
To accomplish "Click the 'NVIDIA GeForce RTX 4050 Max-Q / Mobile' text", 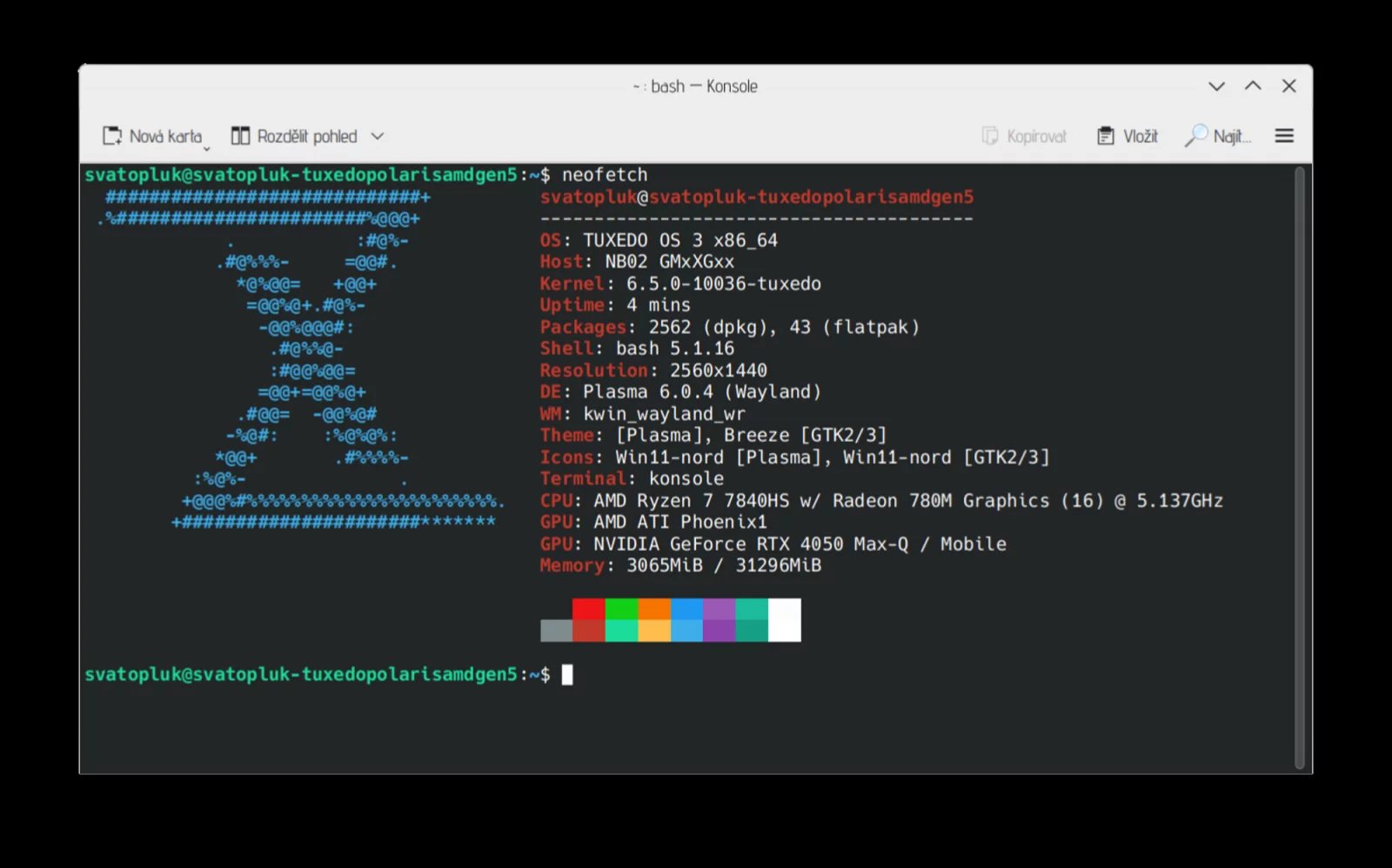I will [800, 544].
